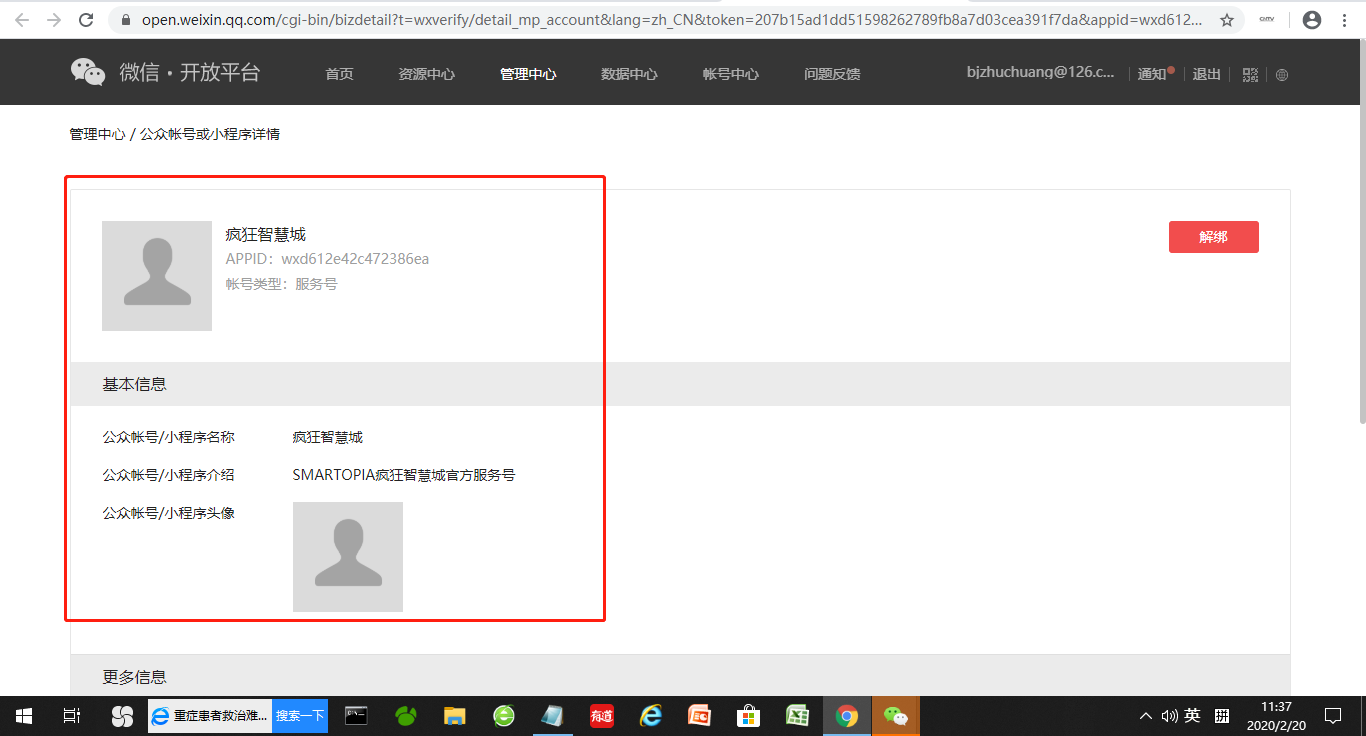1366x736 pixels.
Task: Open WeChat app on taskbar
Action: [896, 716]
